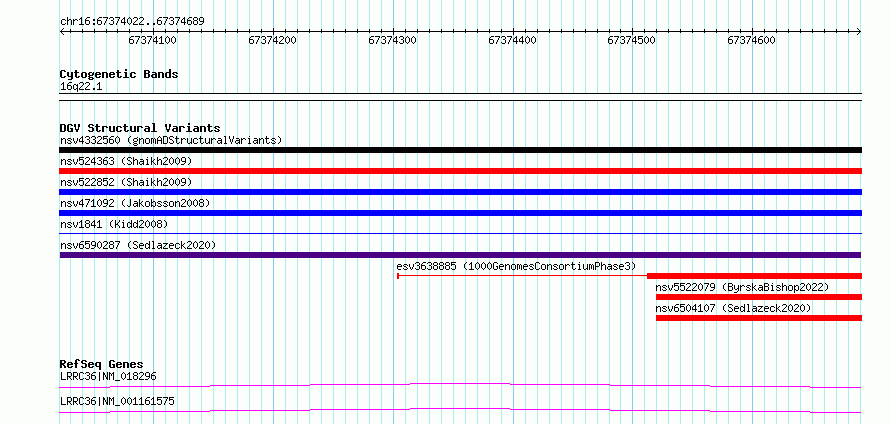Click the nsv6504107 Sedlazeck2020 red bar
The image size is (890, 424).
click(759, 318)
